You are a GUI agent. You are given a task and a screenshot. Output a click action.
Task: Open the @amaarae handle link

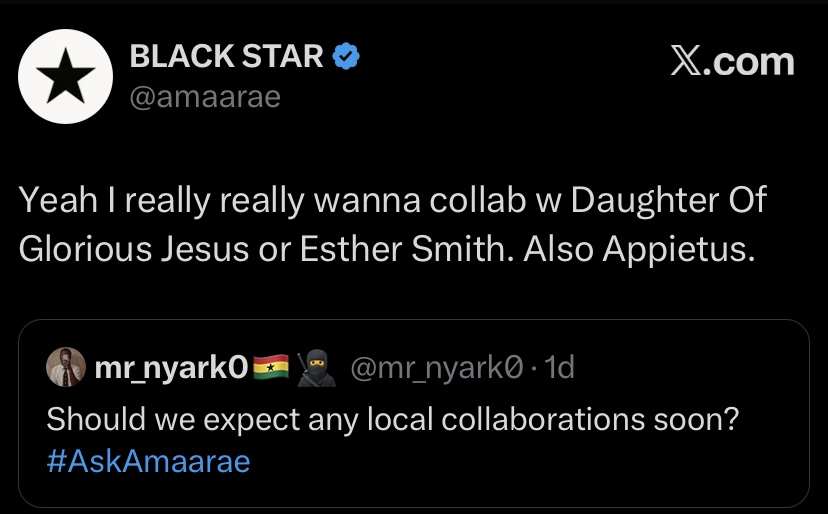pyautogui.click(x=205, y=97)
